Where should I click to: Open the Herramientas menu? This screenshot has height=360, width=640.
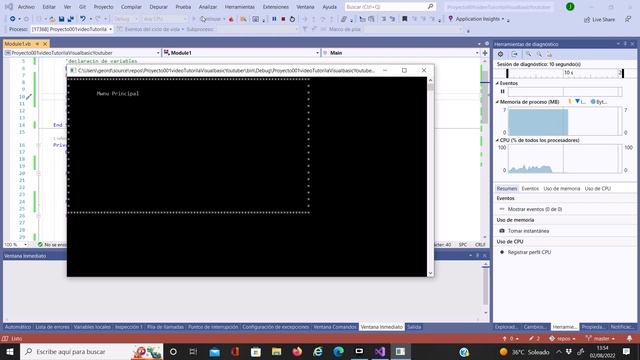click(x=240, y=7)
